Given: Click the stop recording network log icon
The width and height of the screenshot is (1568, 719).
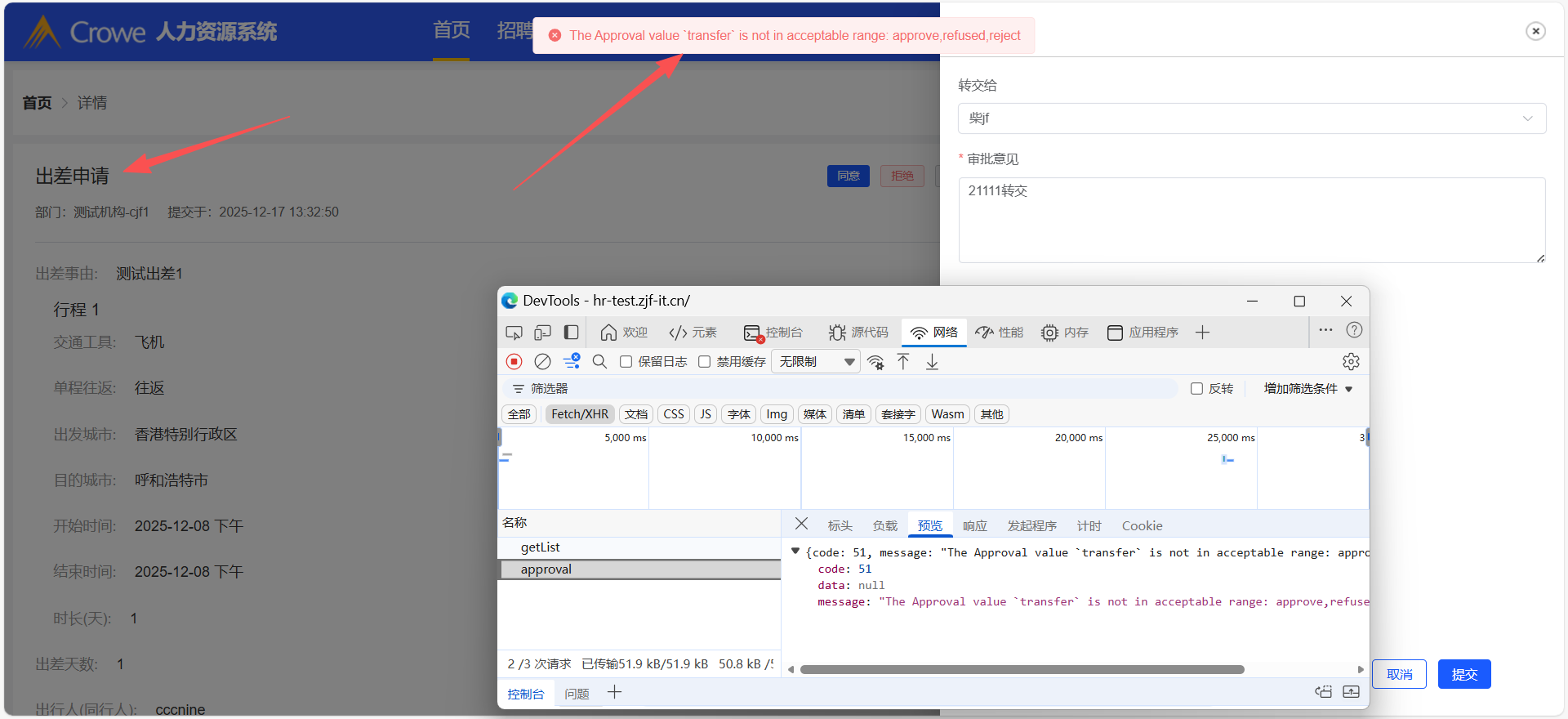Looking at the screenshot, I should pyautogui.click(x=514, y=361).
